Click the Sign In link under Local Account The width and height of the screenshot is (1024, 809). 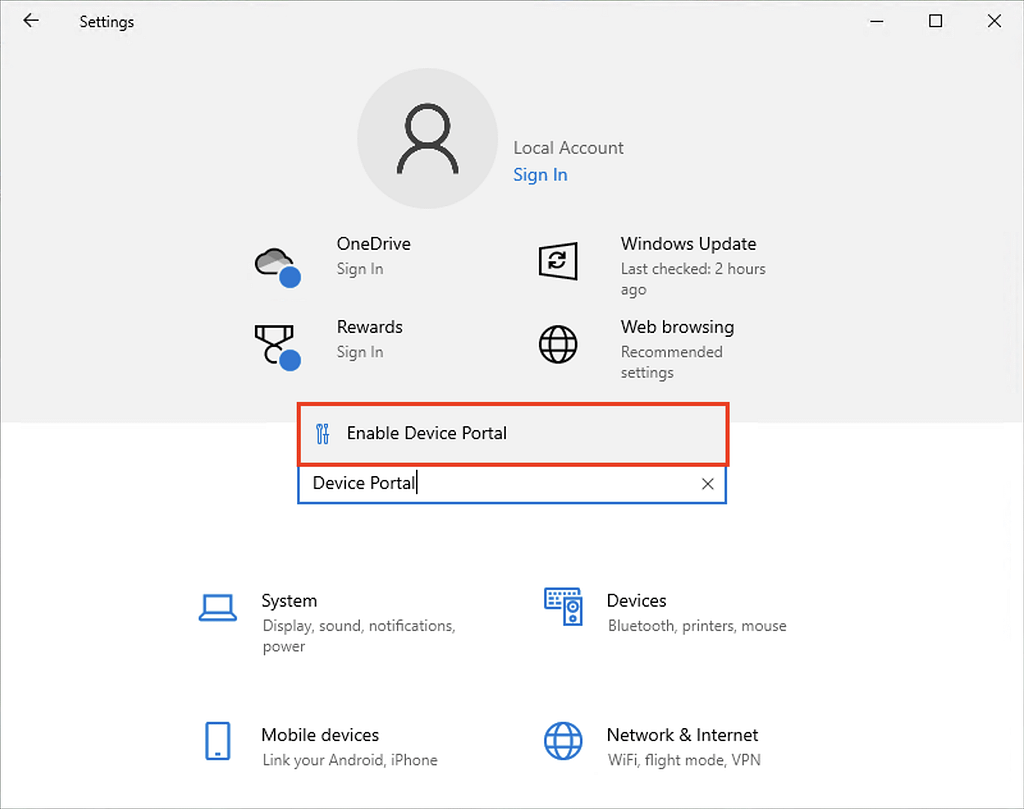(x=540, y=174)
